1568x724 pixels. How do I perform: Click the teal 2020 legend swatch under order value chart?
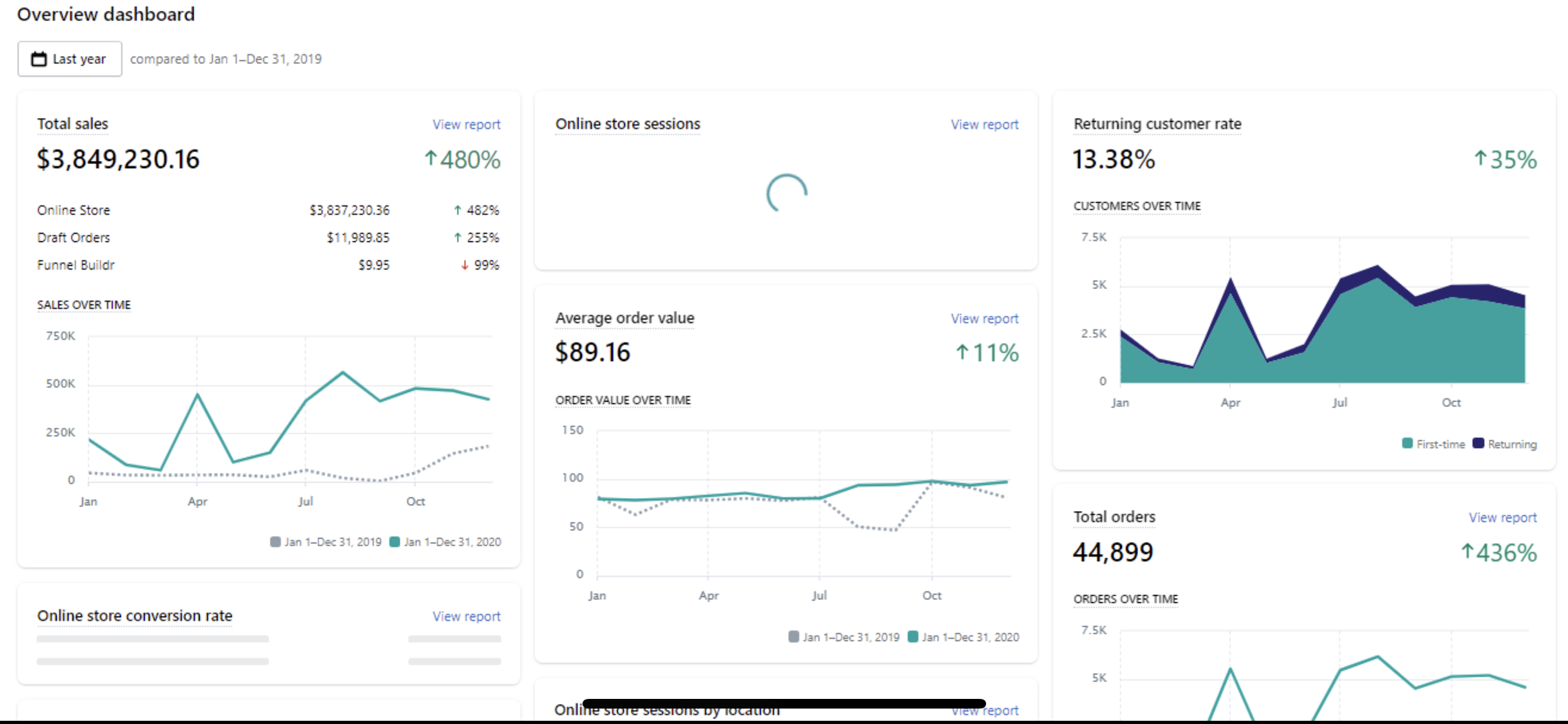[x=913, y=636]
